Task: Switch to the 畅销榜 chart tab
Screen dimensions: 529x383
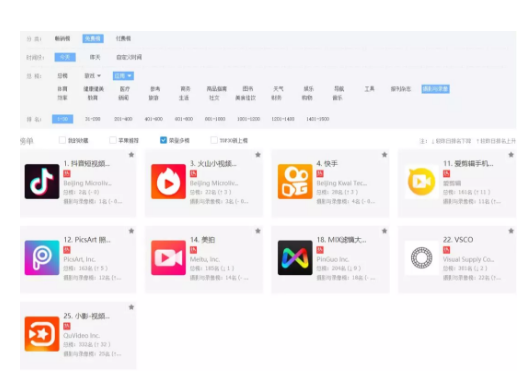Action: coord(62,38)
